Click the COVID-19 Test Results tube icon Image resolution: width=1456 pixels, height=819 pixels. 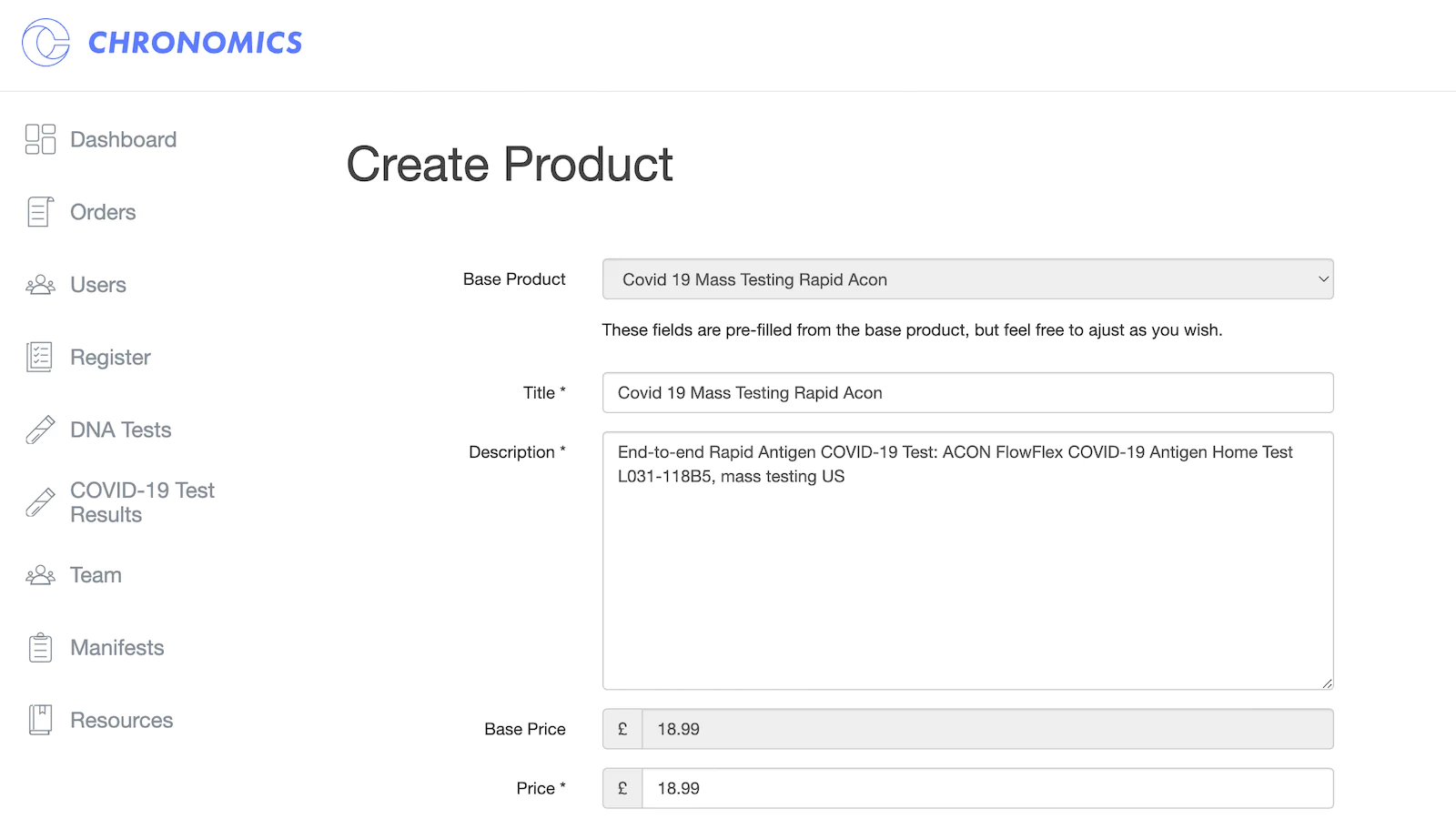pos(40,502)
